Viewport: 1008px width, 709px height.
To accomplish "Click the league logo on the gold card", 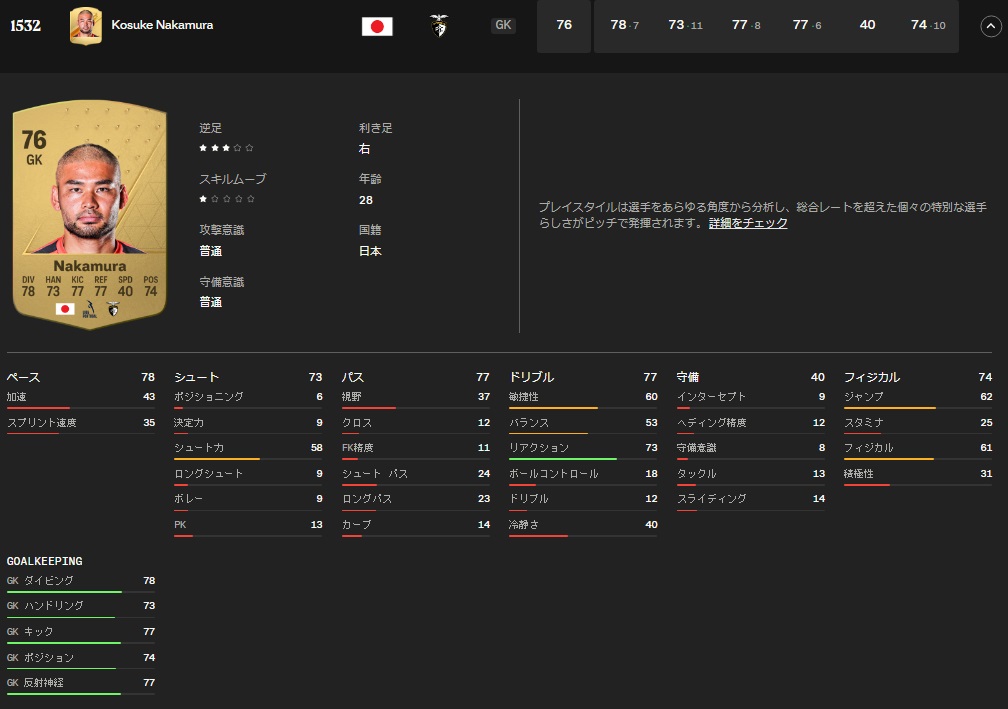I will click(x=90, y=309).
